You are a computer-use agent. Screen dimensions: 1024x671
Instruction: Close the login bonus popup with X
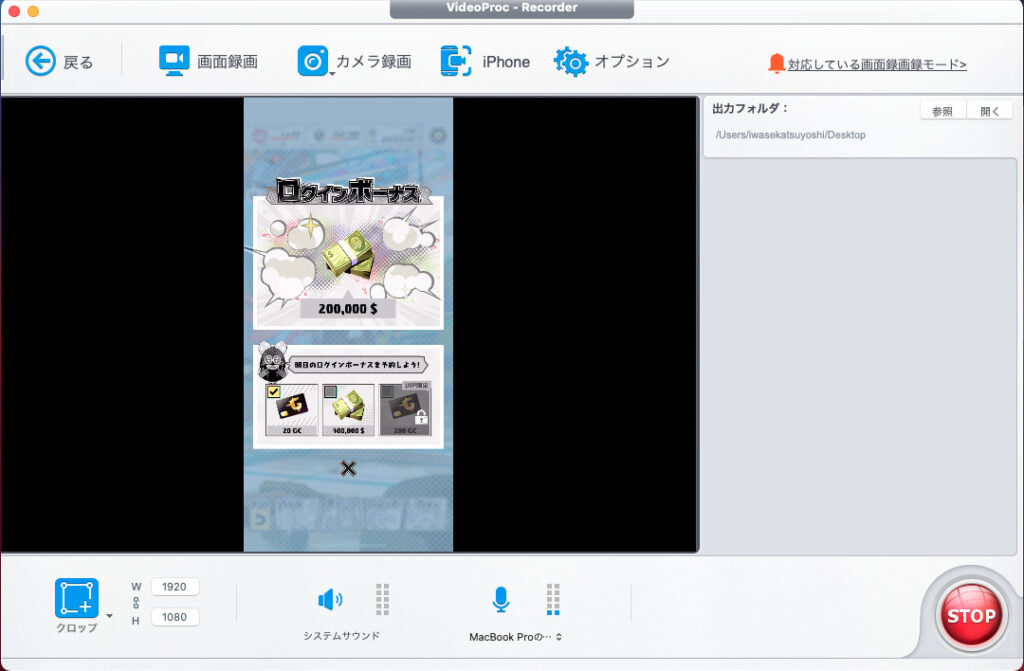[x=348, y=468]
